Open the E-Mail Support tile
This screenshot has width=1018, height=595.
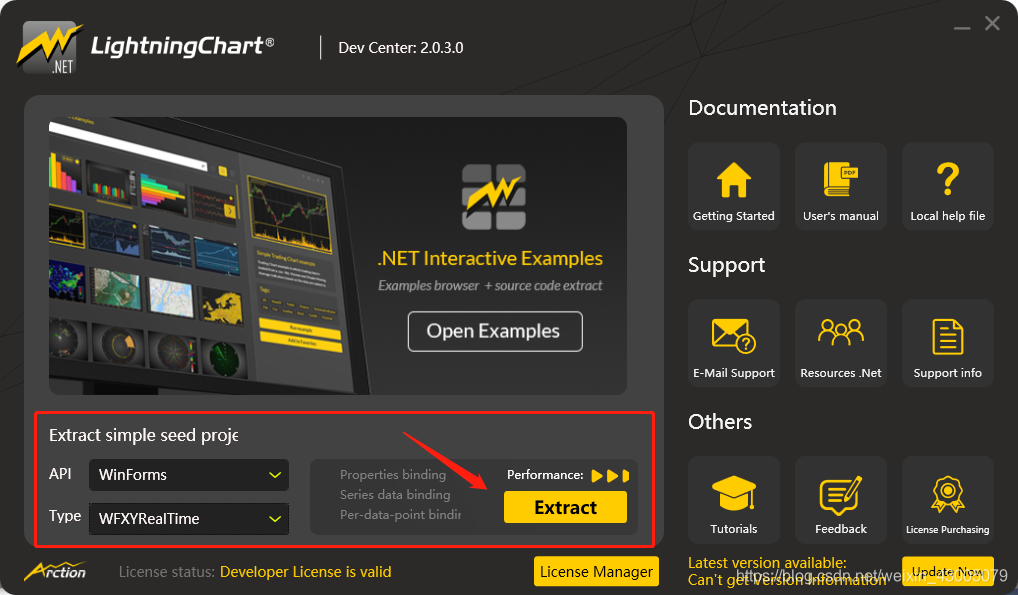pos(734,343)
